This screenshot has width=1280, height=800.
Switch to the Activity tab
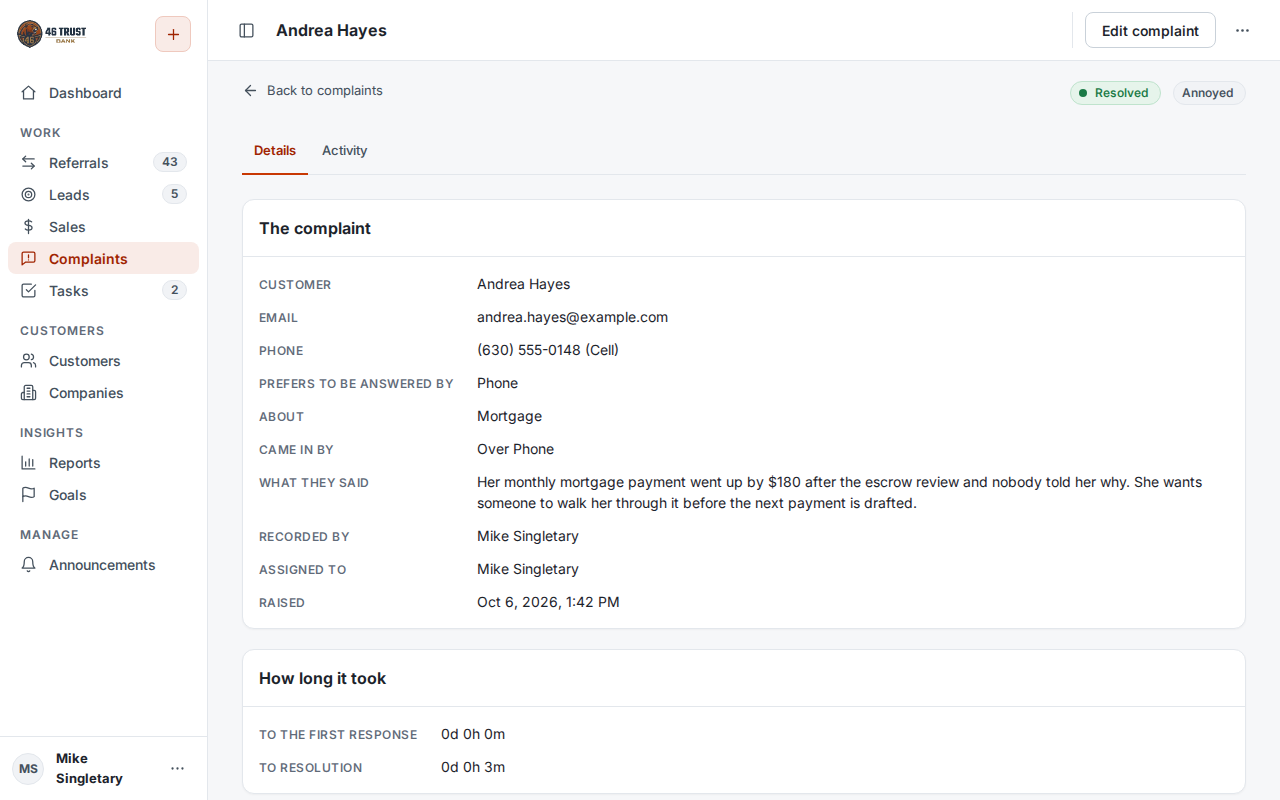pos(345,151)
